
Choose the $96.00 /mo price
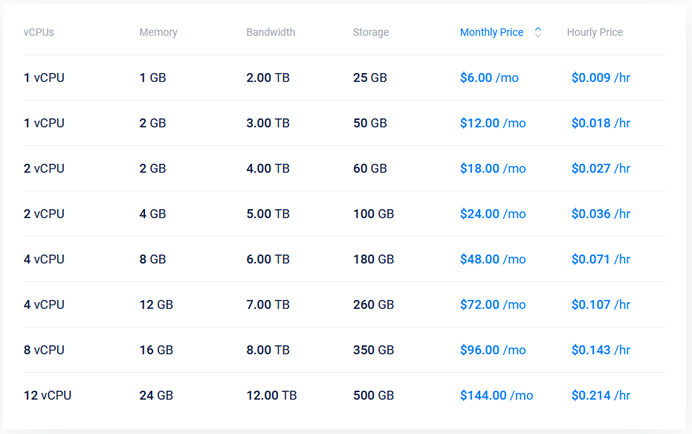(493, 350)
